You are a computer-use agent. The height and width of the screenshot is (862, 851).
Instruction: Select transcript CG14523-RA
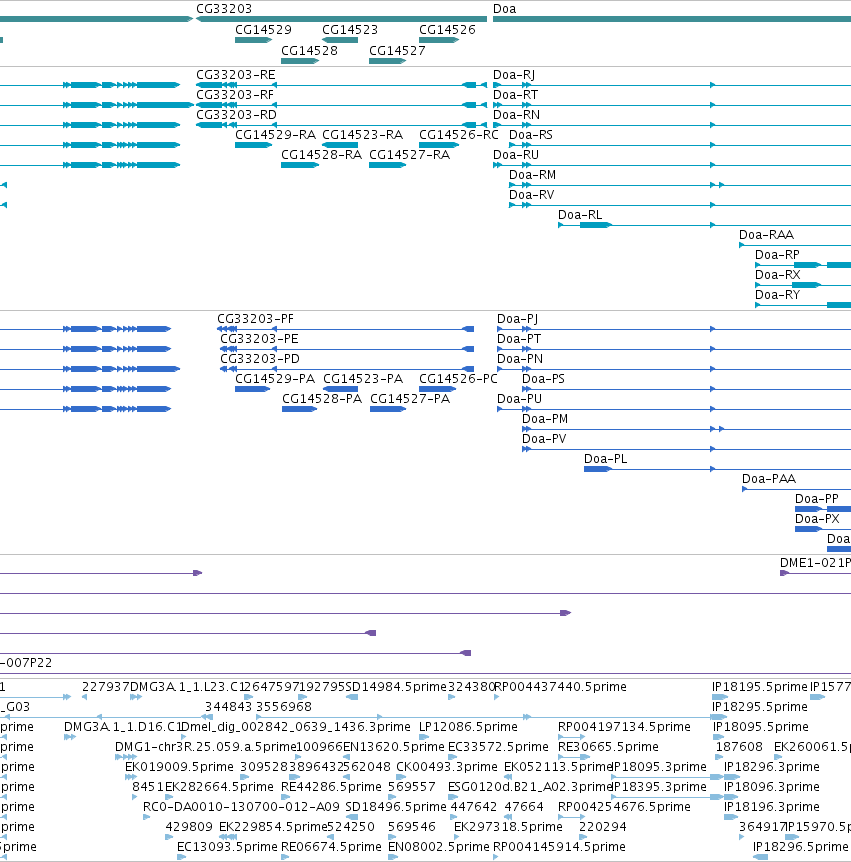[362, 135]
